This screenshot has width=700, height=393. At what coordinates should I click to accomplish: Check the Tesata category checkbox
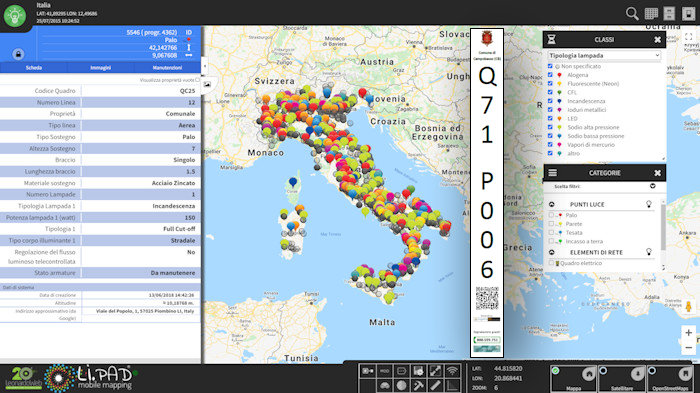click(x=551, y=232)
